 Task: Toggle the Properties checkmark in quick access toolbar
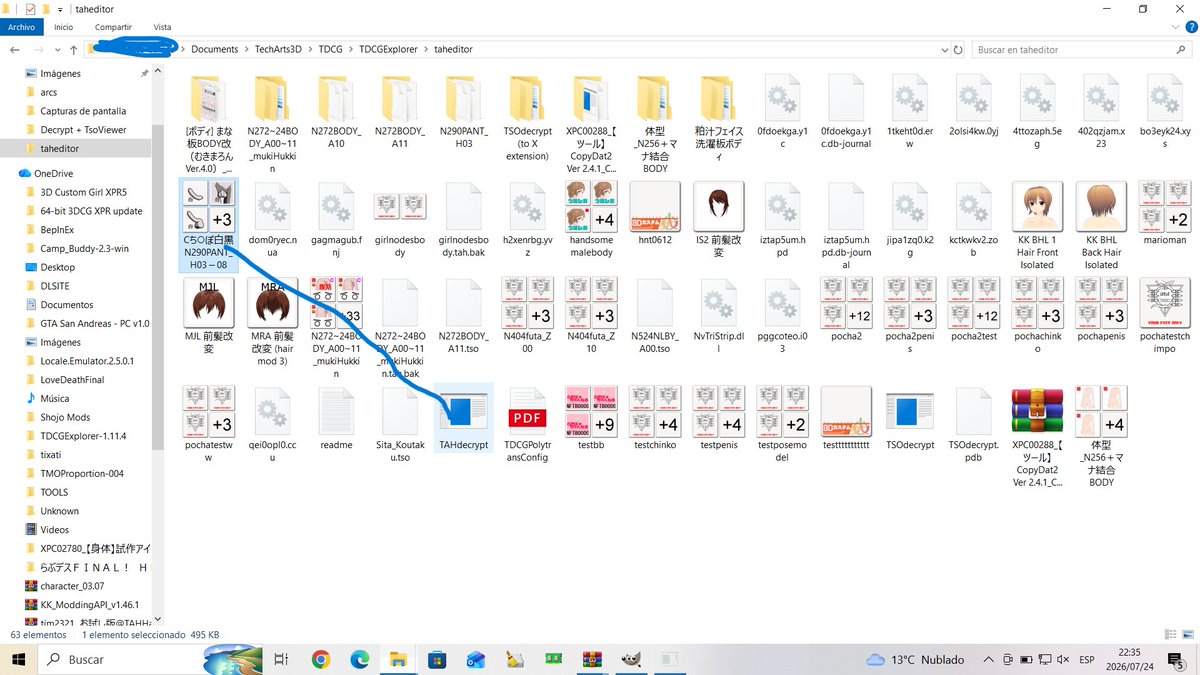[x=30, y=9]
